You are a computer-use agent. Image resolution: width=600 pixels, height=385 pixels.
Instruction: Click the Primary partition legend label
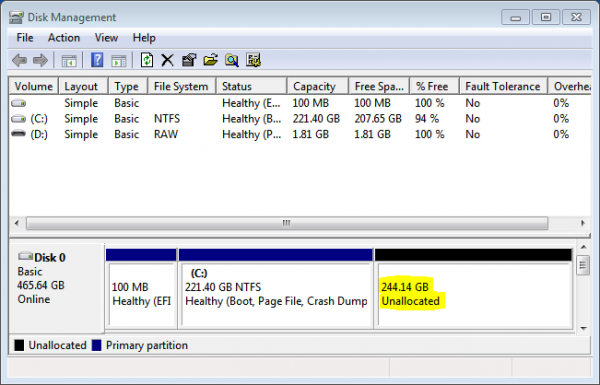point(147,346)
